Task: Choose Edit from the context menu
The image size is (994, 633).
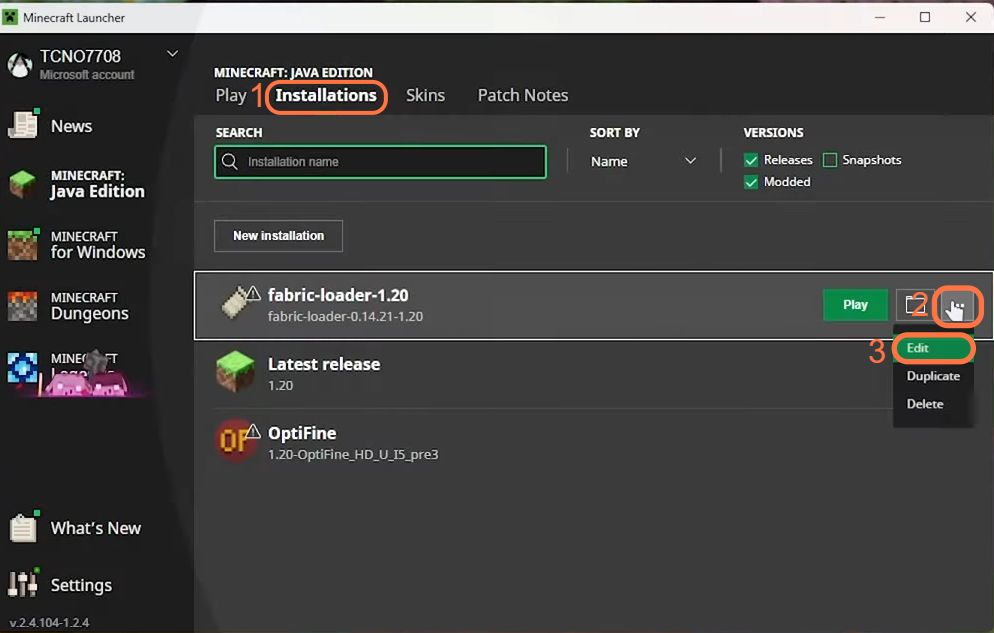Action: pos(933,348)
